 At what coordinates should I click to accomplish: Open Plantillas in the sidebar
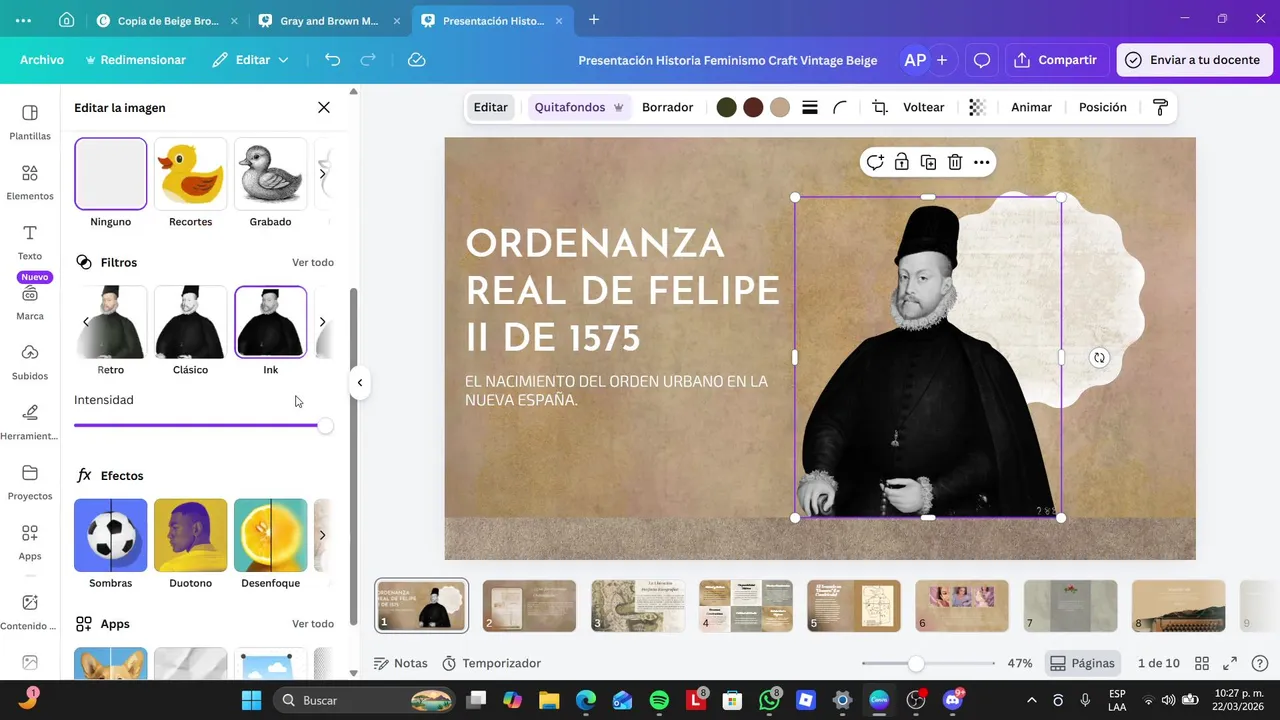(30, 122)
